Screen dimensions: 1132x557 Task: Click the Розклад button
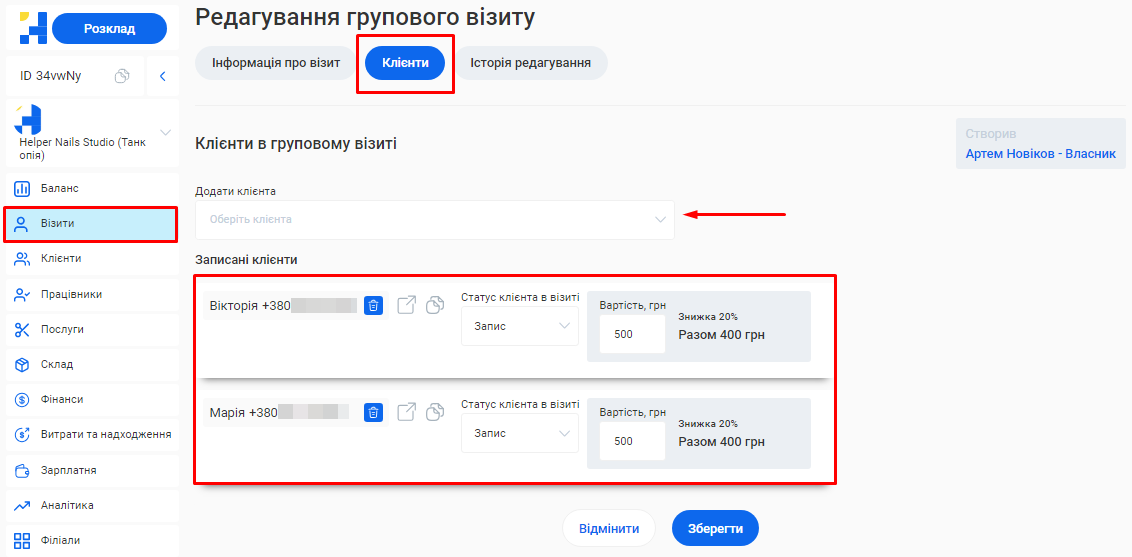[109, 29]
